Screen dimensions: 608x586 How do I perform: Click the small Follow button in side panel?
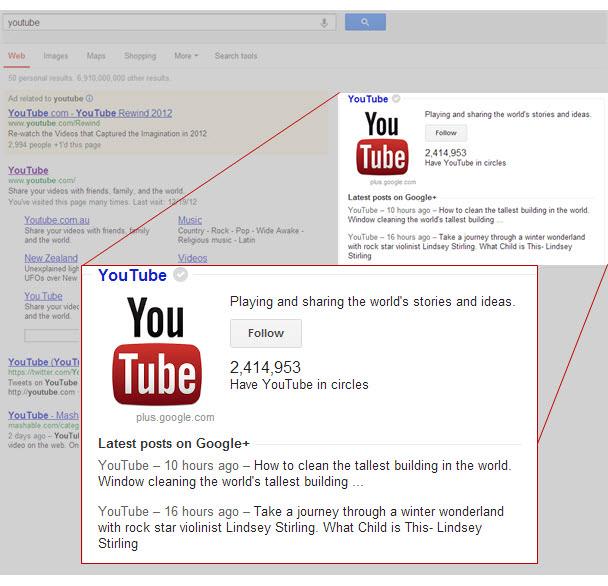(x=446, y=133)
